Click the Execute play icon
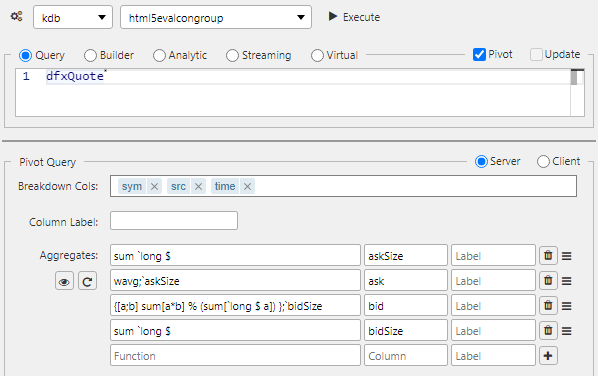The height and width of the screenshot is (376, 598). pos(333,16)
